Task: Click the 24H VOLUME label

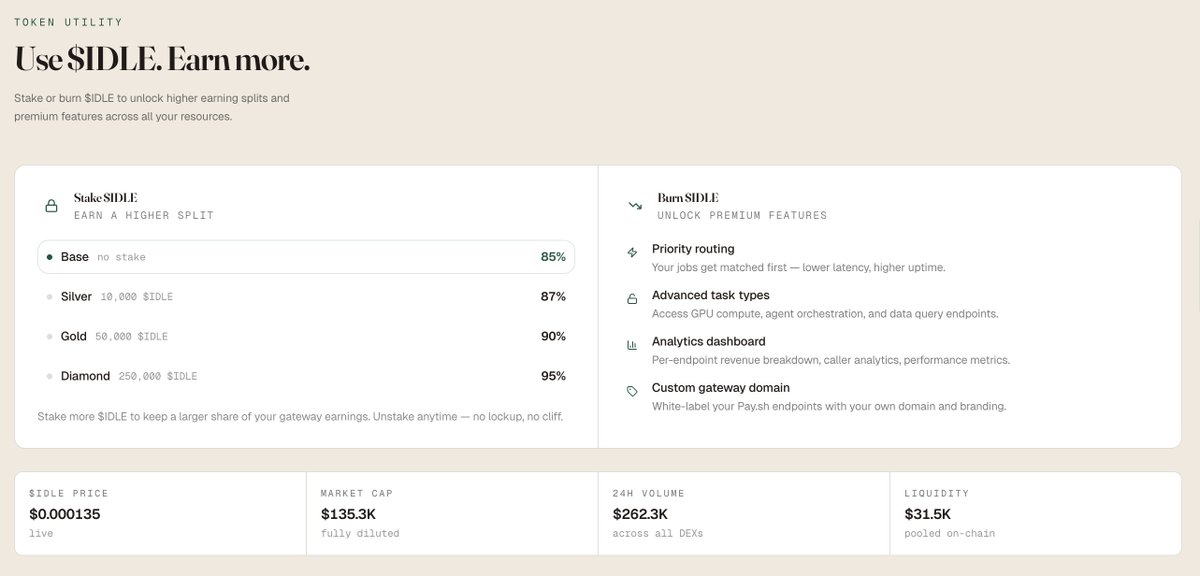Action: point(649,494)
